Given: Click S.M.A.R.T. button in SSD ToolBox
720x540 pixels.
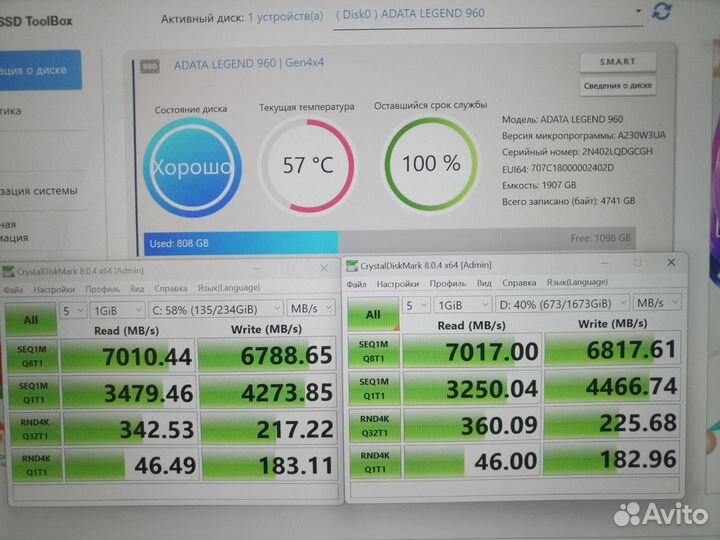Looking at the screenshot, I should coord(618,62).
